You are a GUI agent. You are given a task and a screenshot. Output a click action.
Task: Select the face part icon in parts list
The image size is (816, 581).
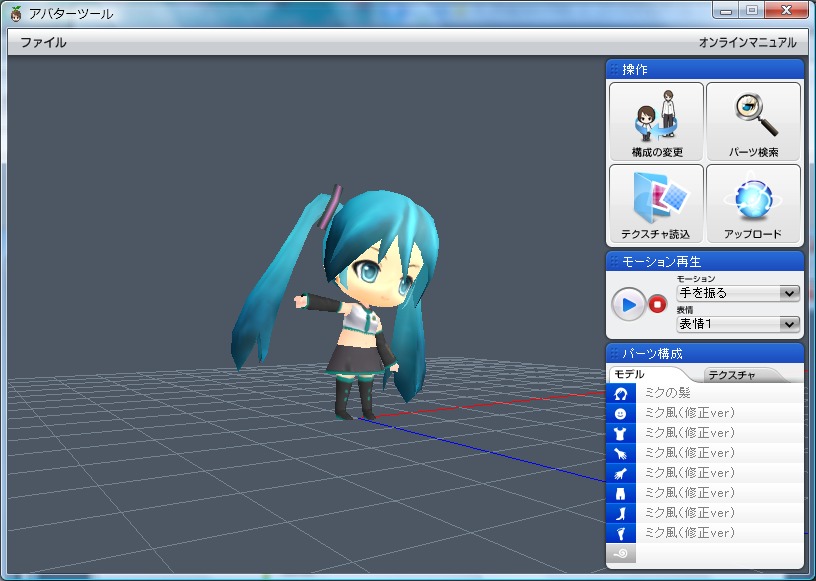(x=620, y=413)
